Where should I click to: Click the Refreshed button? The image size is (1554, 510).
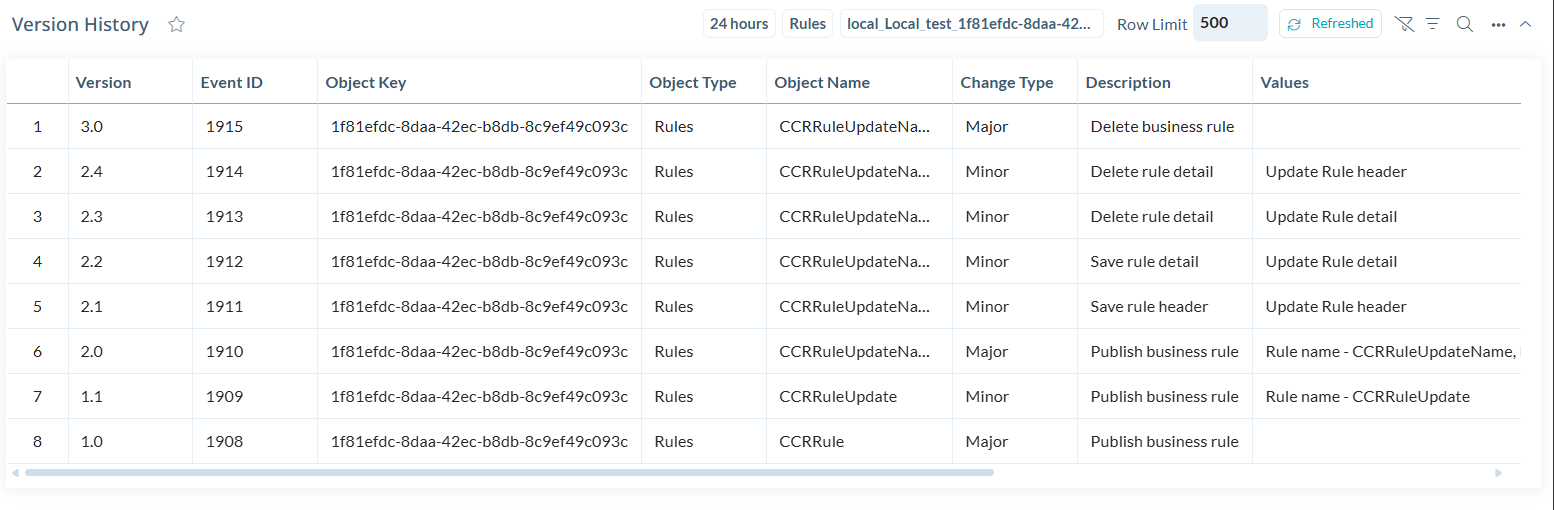click(x=1330, y=24)
